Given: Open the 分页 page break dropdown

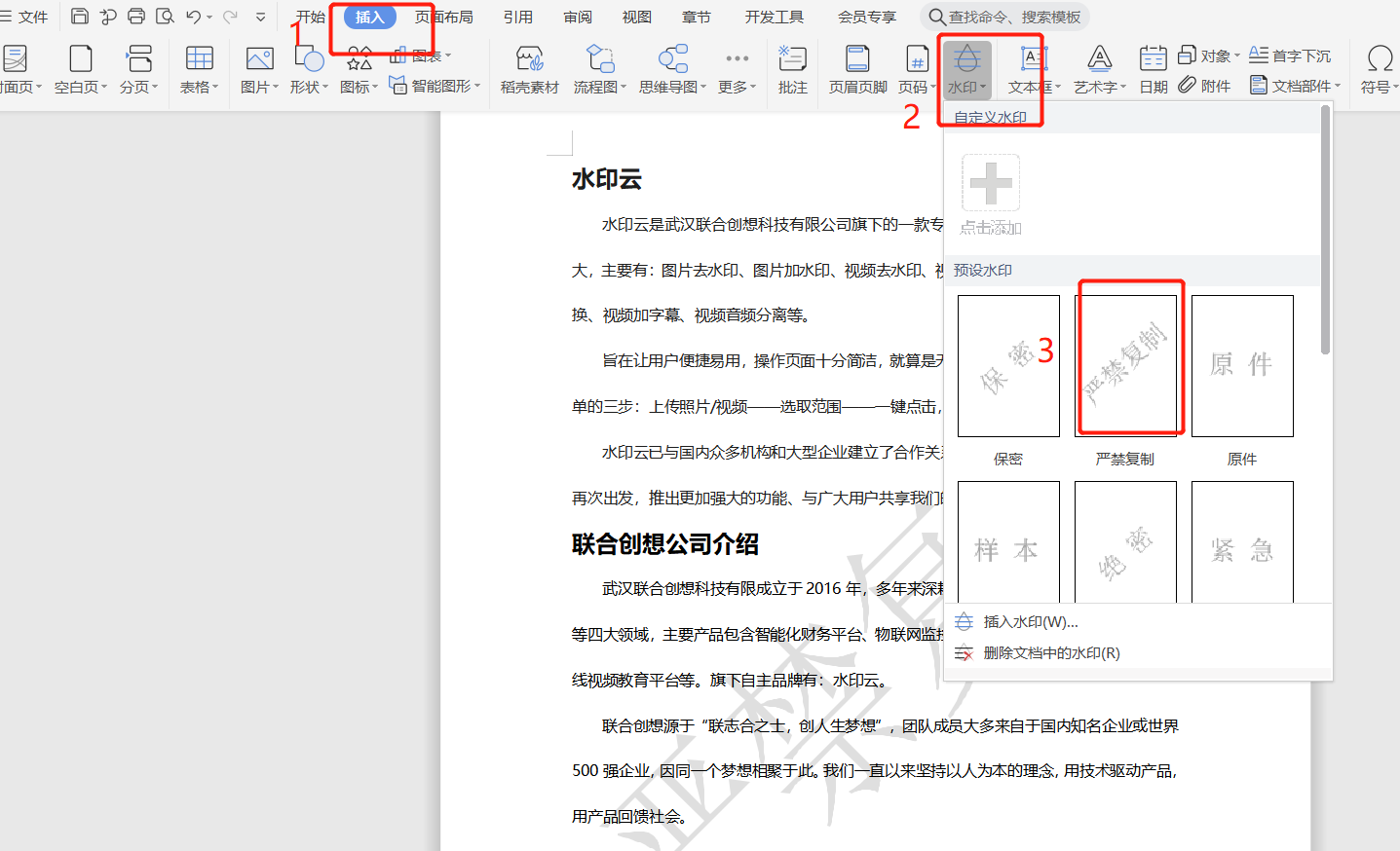Looking at the screenshot, I should pos(139,69).
